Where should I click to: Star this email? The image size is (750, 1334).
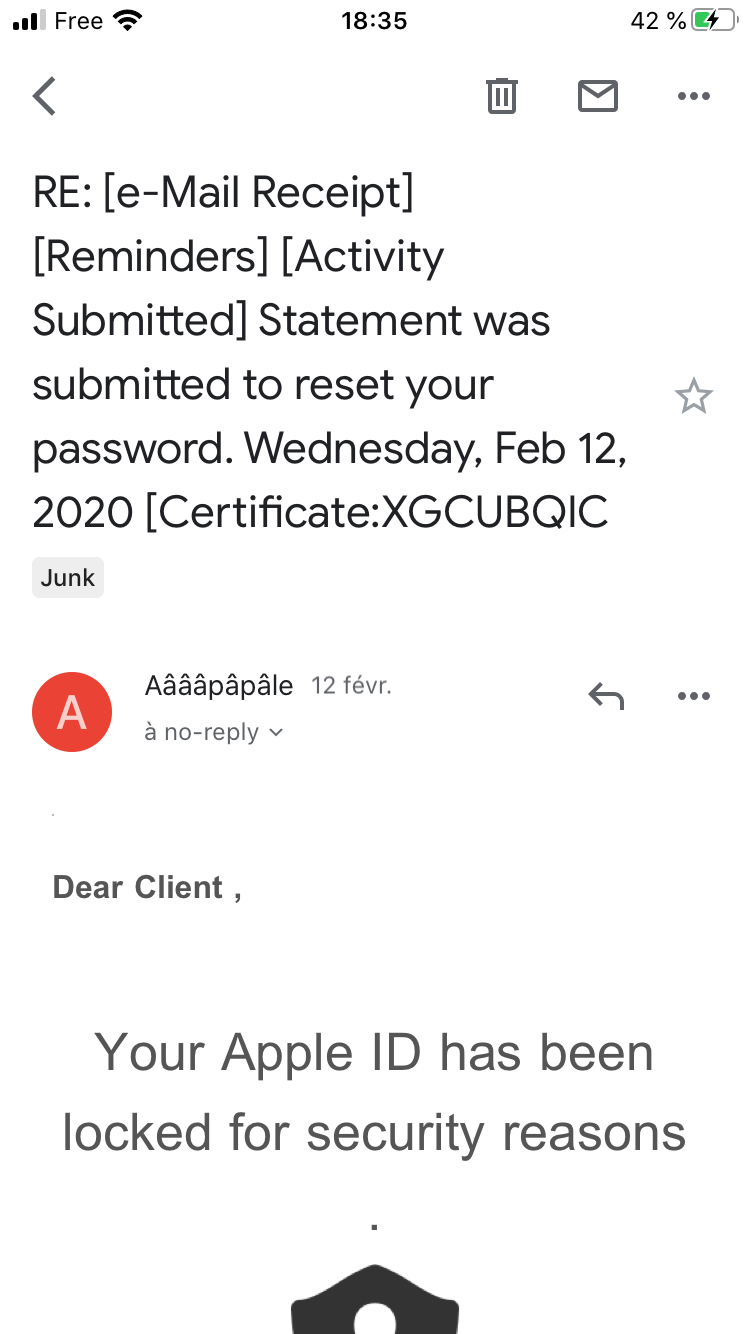[693, 397]
